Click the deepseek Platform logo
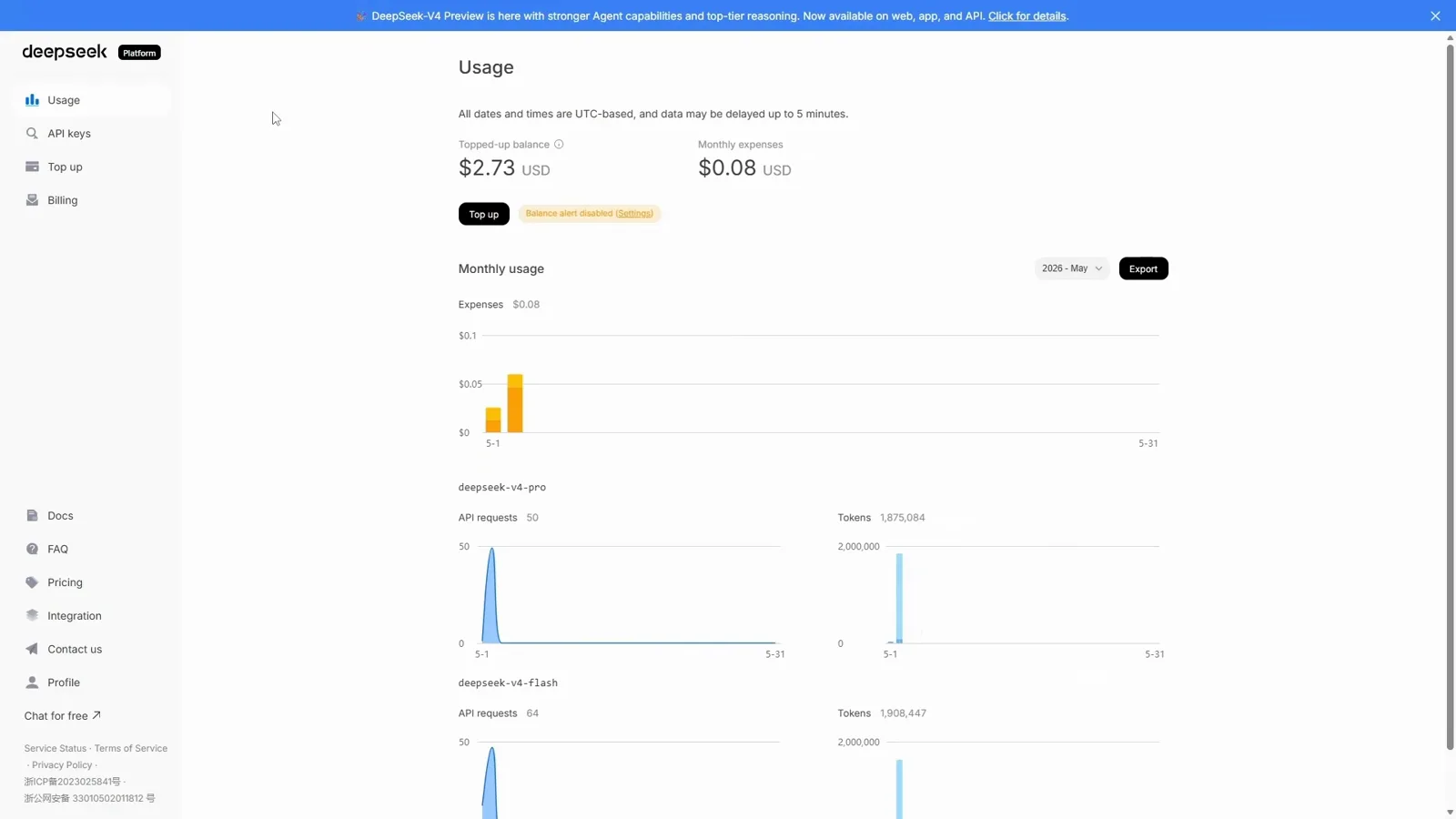This screenshot has height=819, width=1456. click(x=91, y=52)
